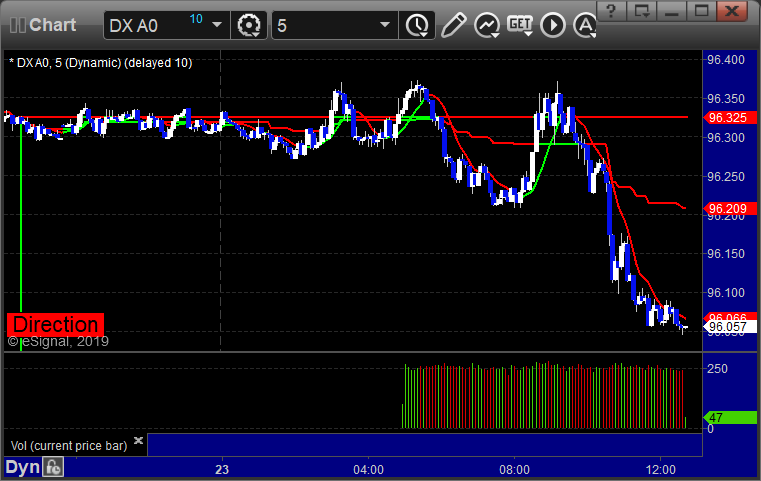Viewport: 761px width, 481px height.
Task: Start bar replay with the play button
Action: click(553, 25)
